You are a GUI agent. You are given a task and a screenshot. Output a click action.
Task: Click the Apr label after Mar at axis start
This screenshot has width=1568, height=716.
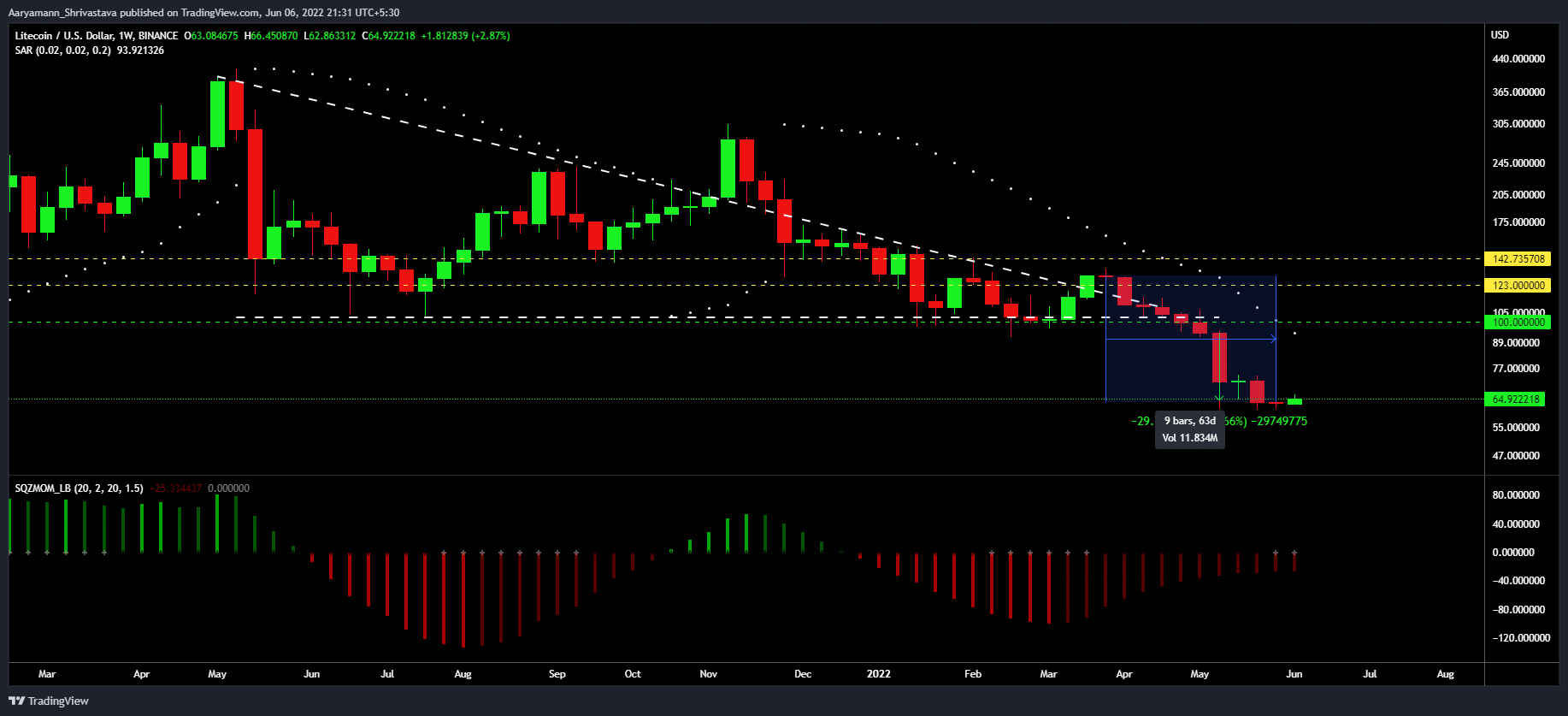point(142,674)
